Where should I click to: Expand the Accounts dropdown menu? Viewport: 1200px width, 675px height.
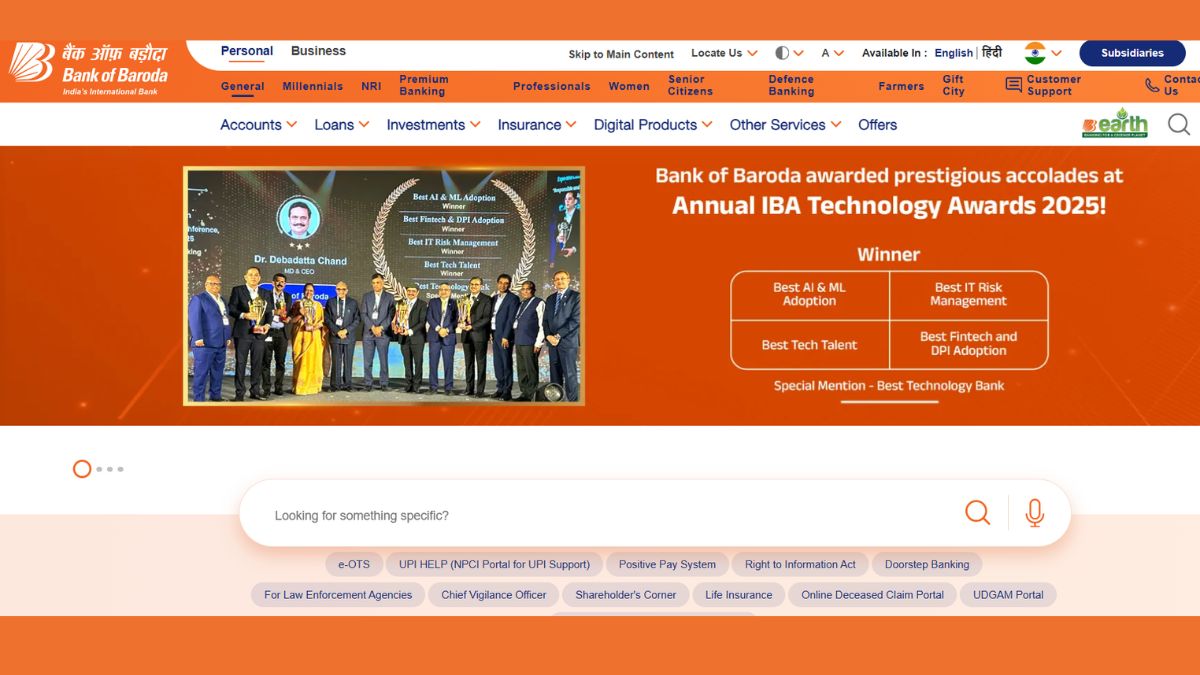click(258, 125)
